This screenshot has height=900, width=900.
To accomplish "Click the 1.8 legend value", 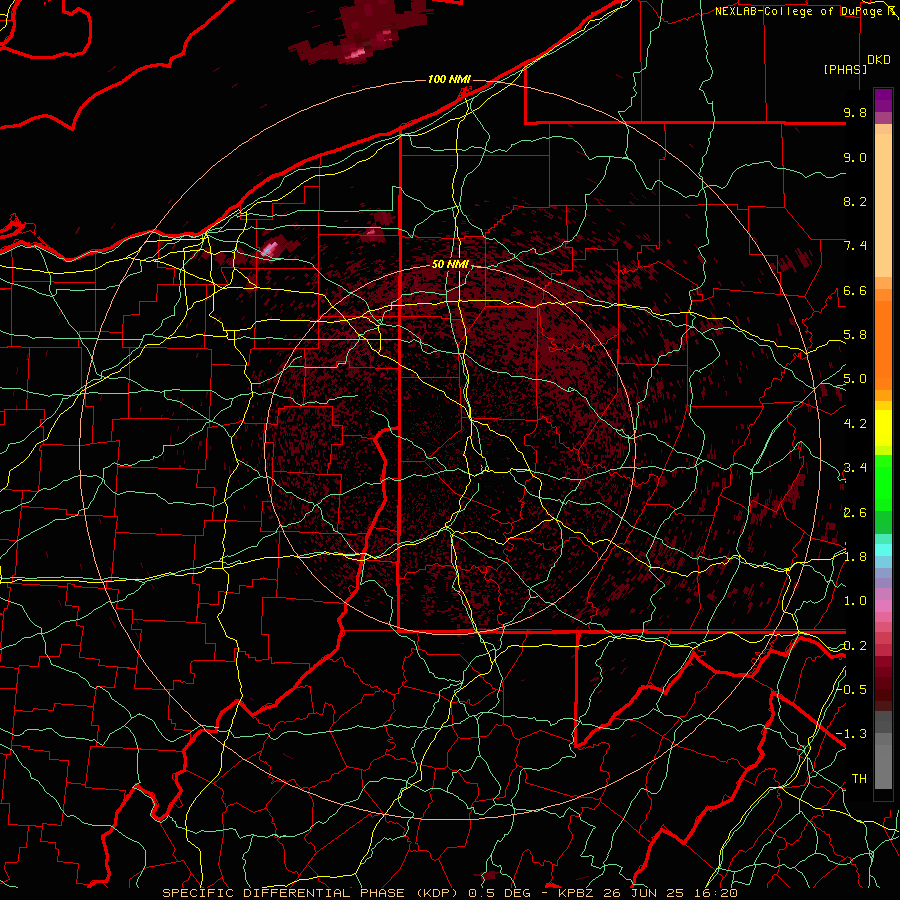I will click(855, 557).
